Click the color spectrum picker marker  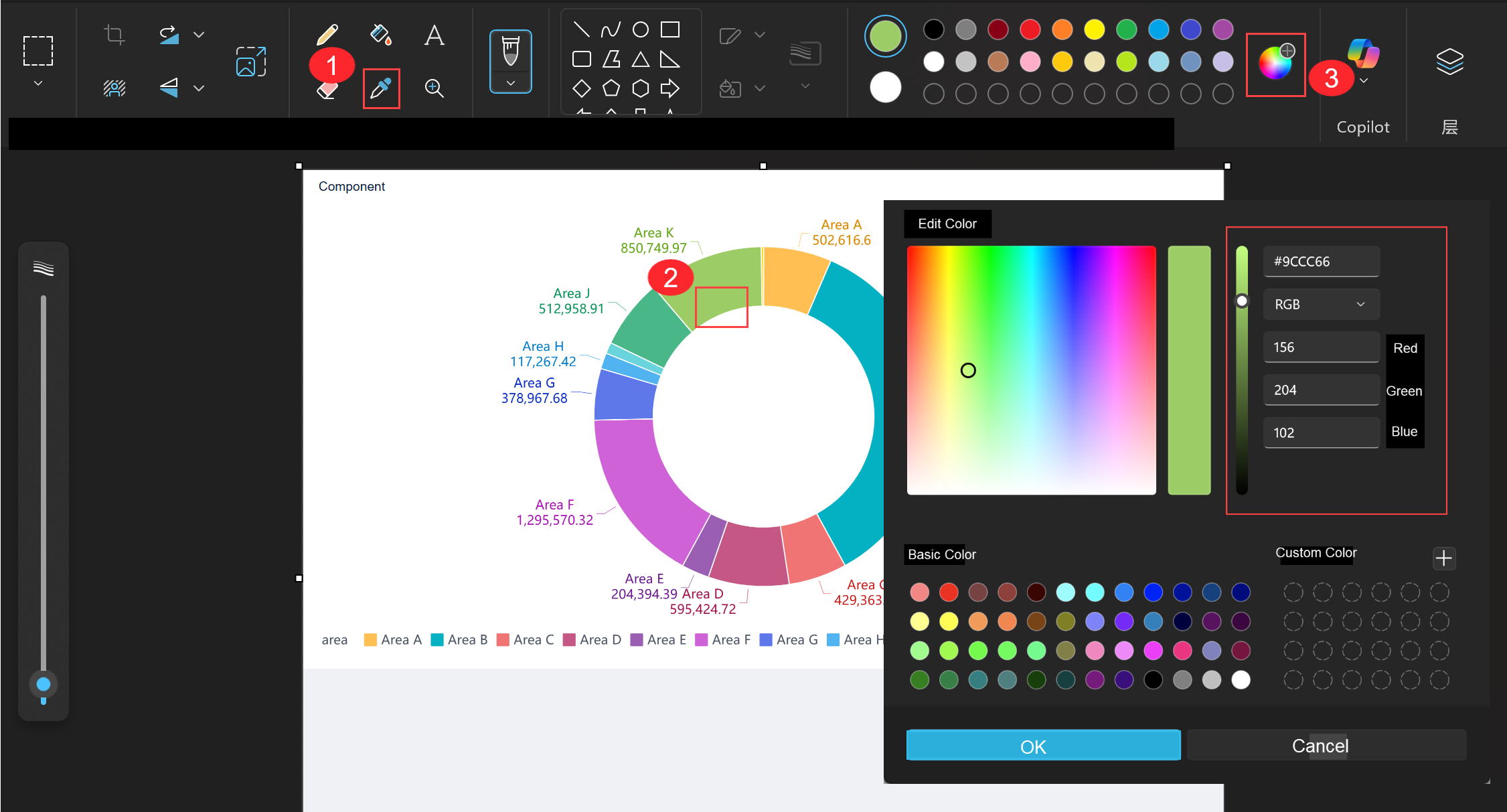(x=968, y=370)
